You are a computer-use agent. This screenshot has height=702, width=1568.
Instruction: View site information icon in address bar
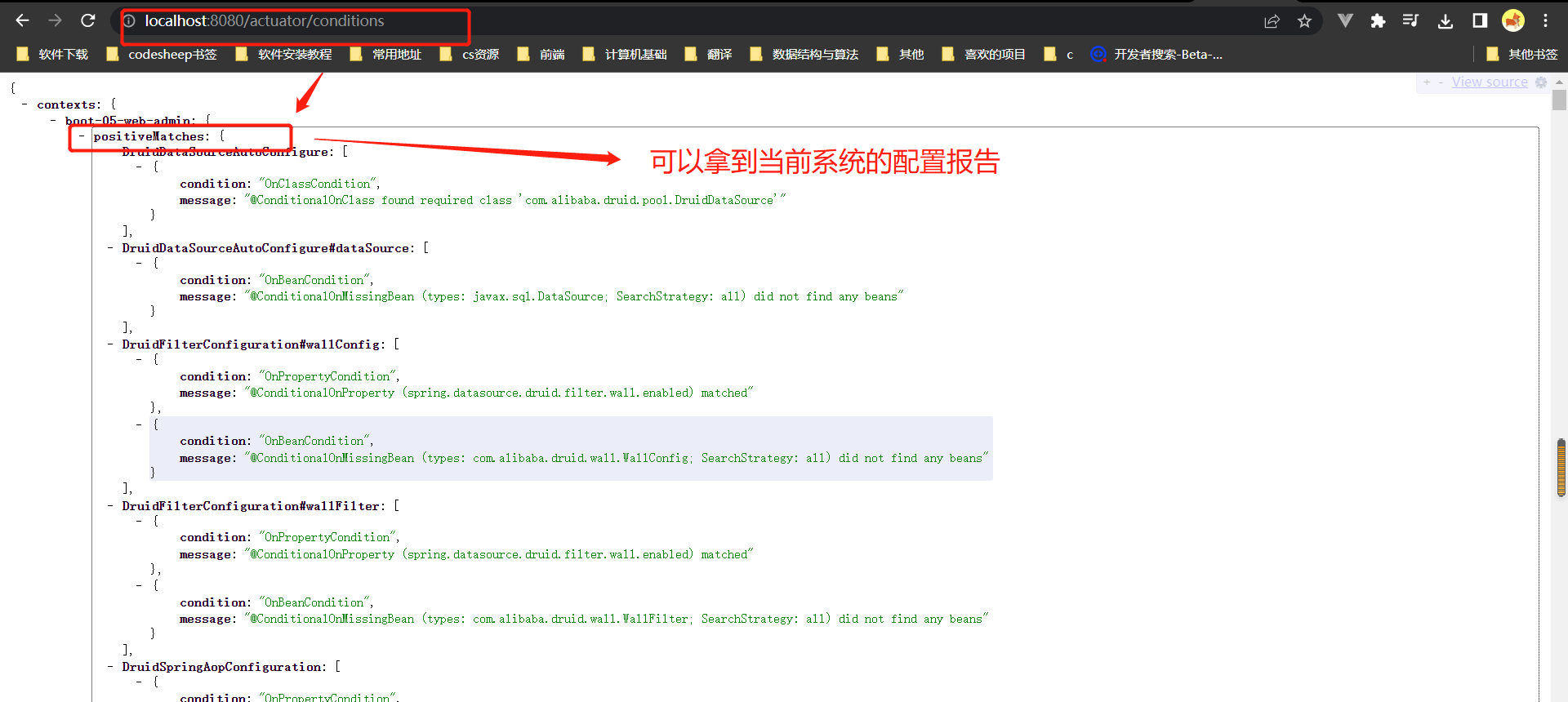point(129,21)
